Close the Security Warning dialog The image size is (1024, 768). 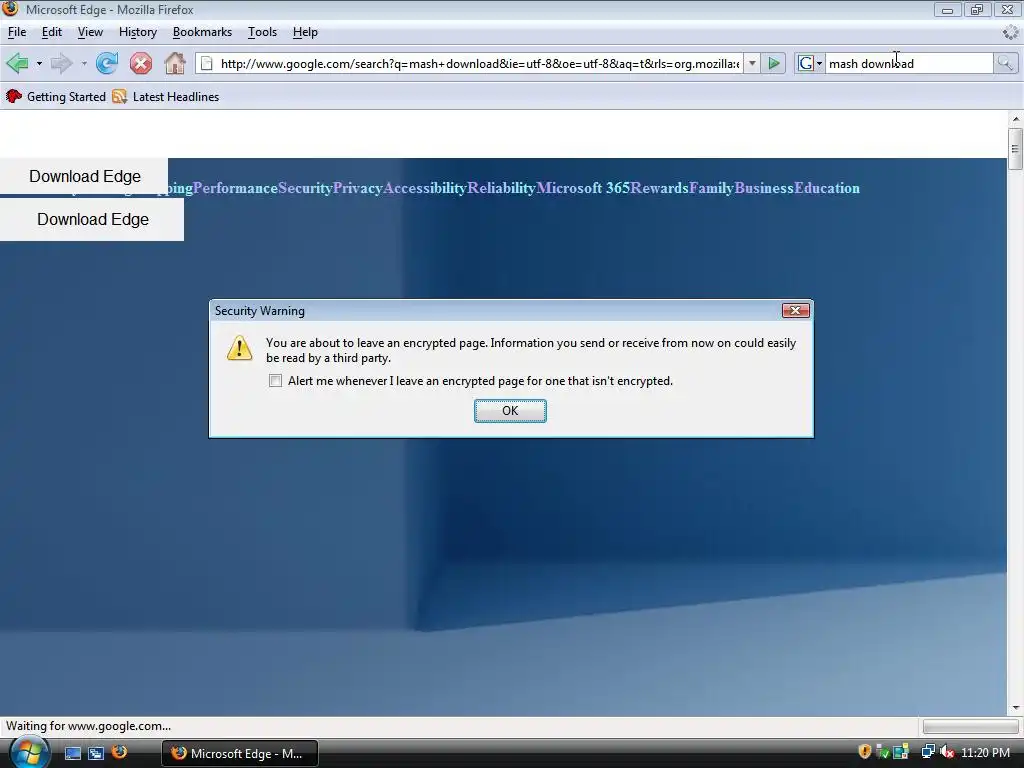click(795, 310)
